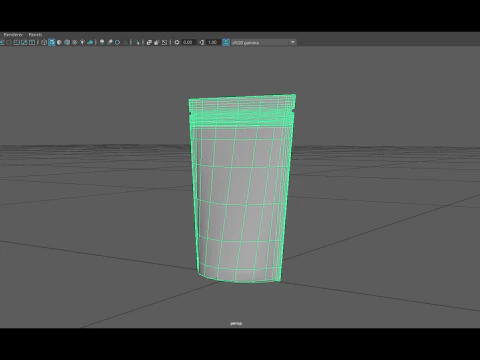
Task: Toggle X-ray active components icon
Action: (157, 42)
